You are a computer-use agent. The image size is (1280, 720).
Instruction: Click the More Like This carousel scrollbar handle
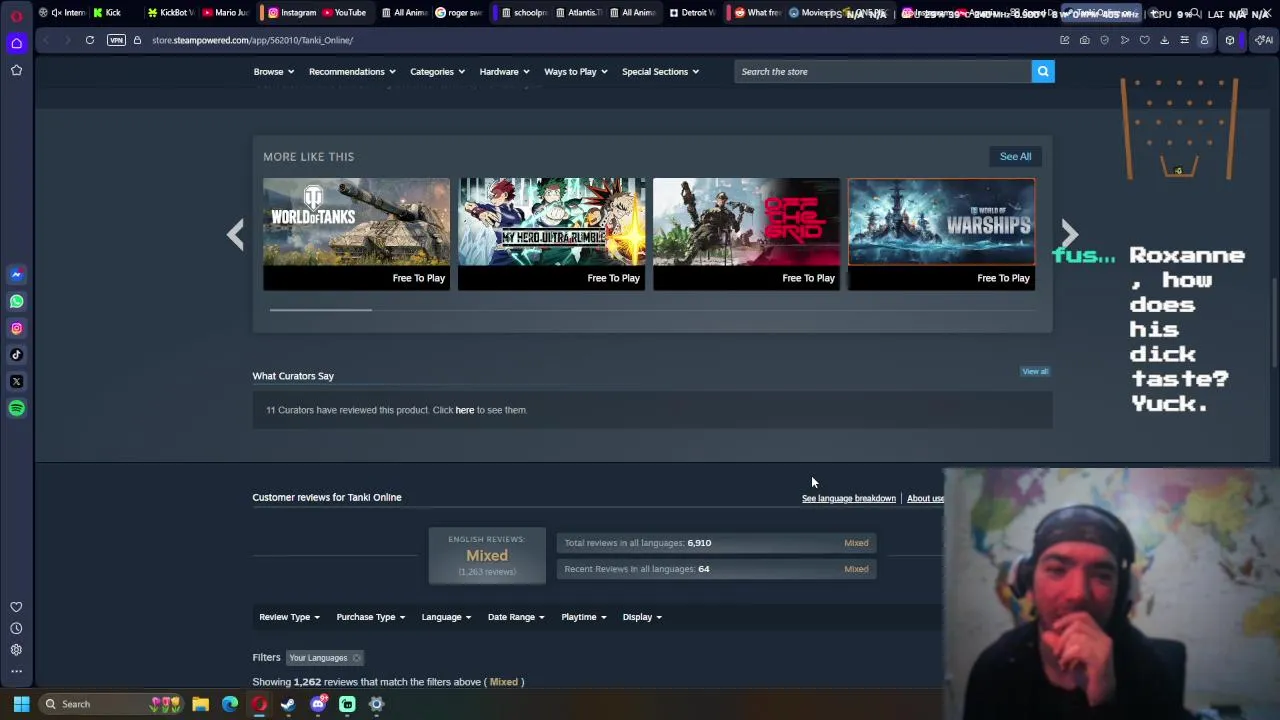[320, 310]
